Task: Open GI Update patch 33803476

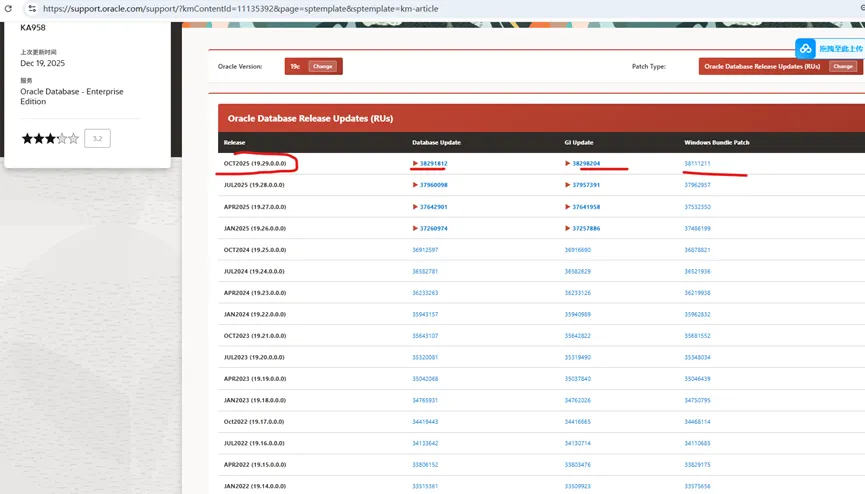Action: 578,465
